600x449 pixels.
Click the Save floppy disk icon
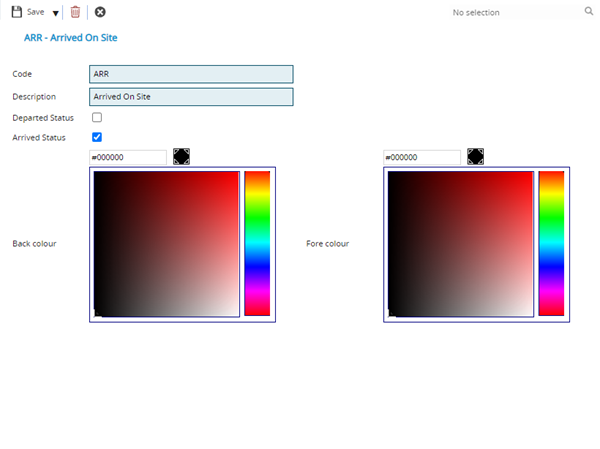17,12
